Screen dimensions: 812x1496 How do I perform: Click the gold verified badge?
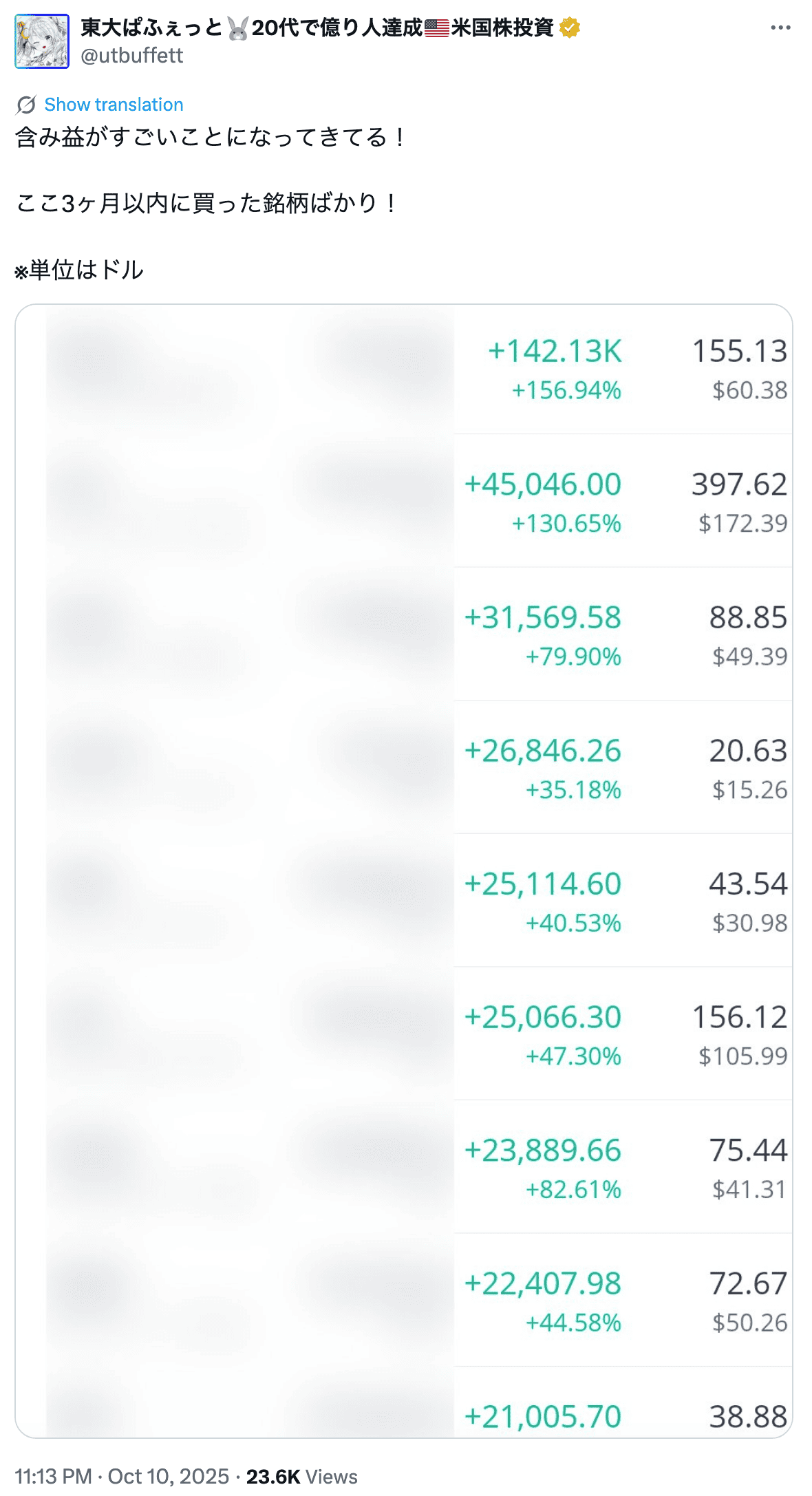click(570, 28)
